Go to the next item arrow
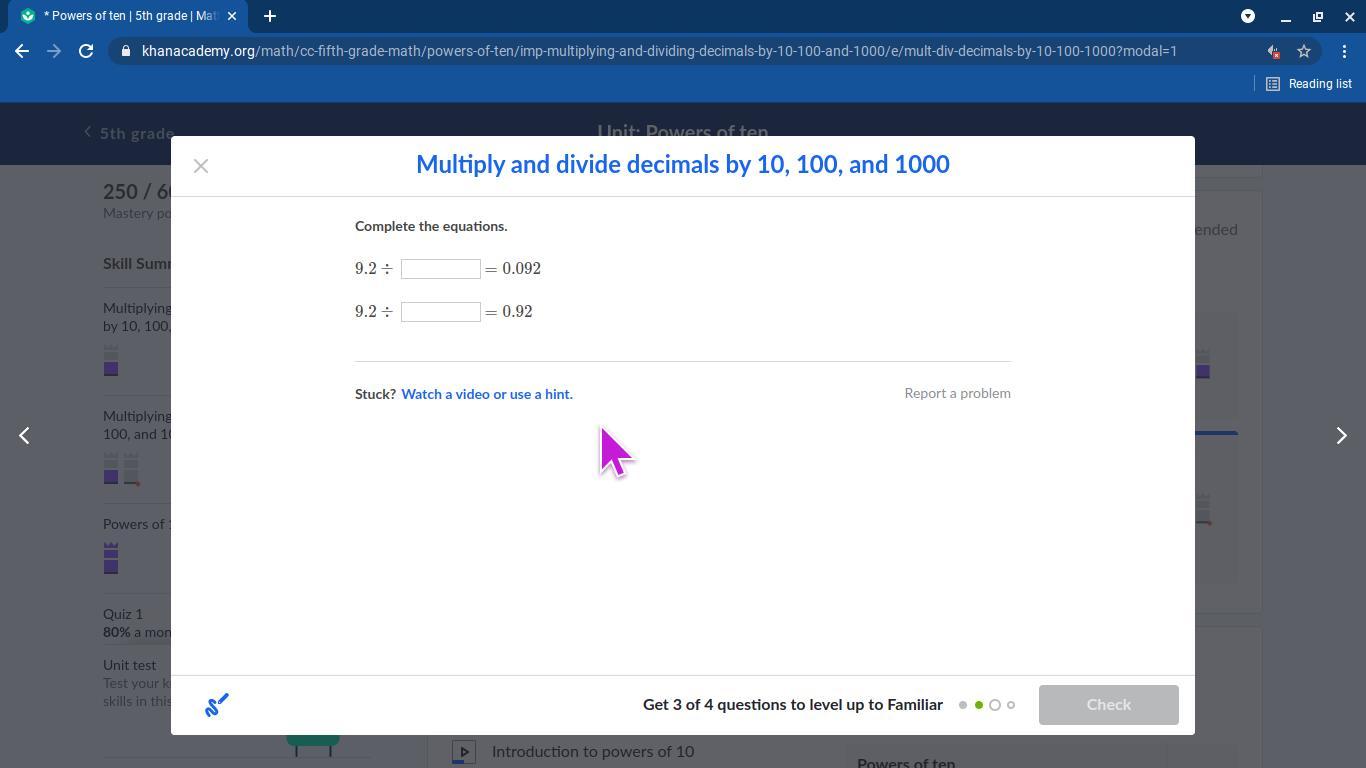 tap(1342, 436)
